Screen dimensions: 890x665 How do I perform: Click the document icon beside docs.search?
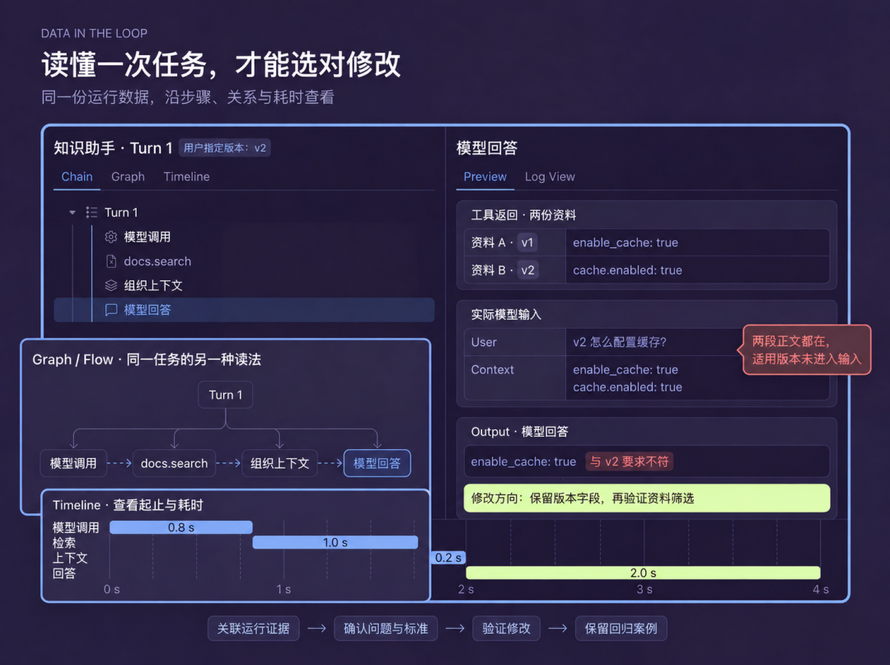(111, 261)
